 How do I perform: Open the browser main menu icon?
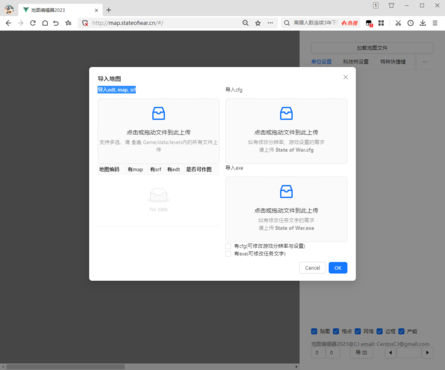(x=435, y=23)
